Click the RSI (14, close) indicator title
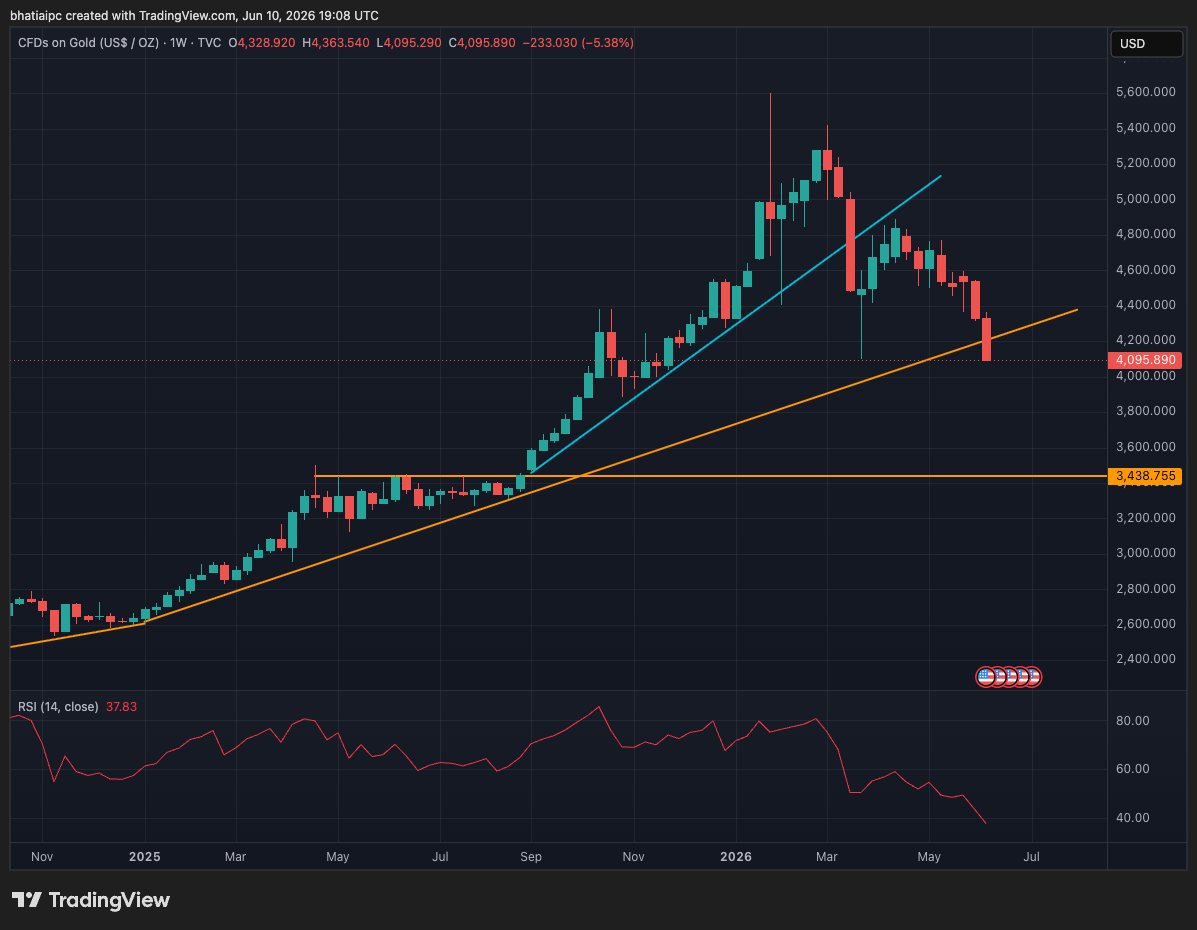Image resolution: width=1197 pixels, height=930 pixels. point(58,706)
